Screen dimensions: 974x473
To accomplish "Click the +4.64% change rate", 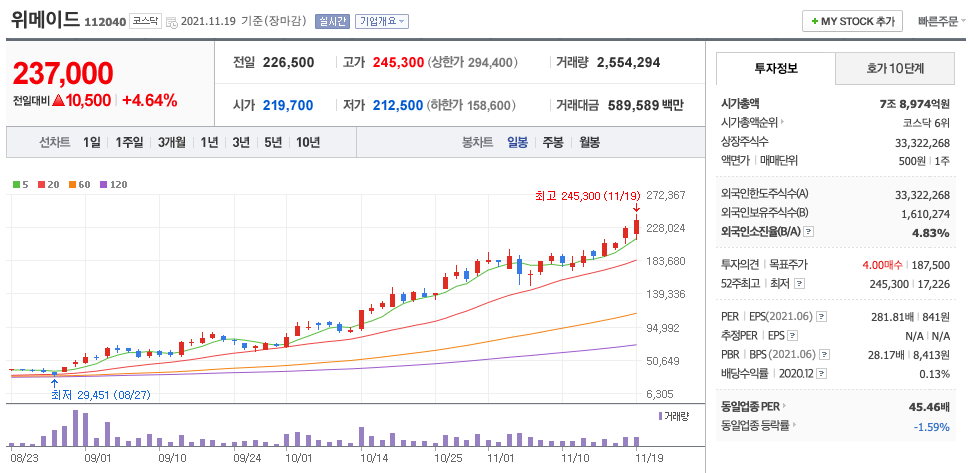I will click(150, 100).
